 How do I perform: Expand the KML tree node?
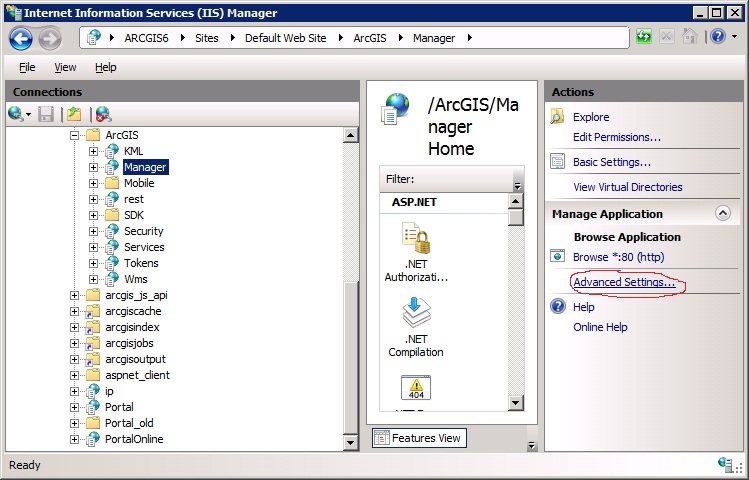click(93, 151)
